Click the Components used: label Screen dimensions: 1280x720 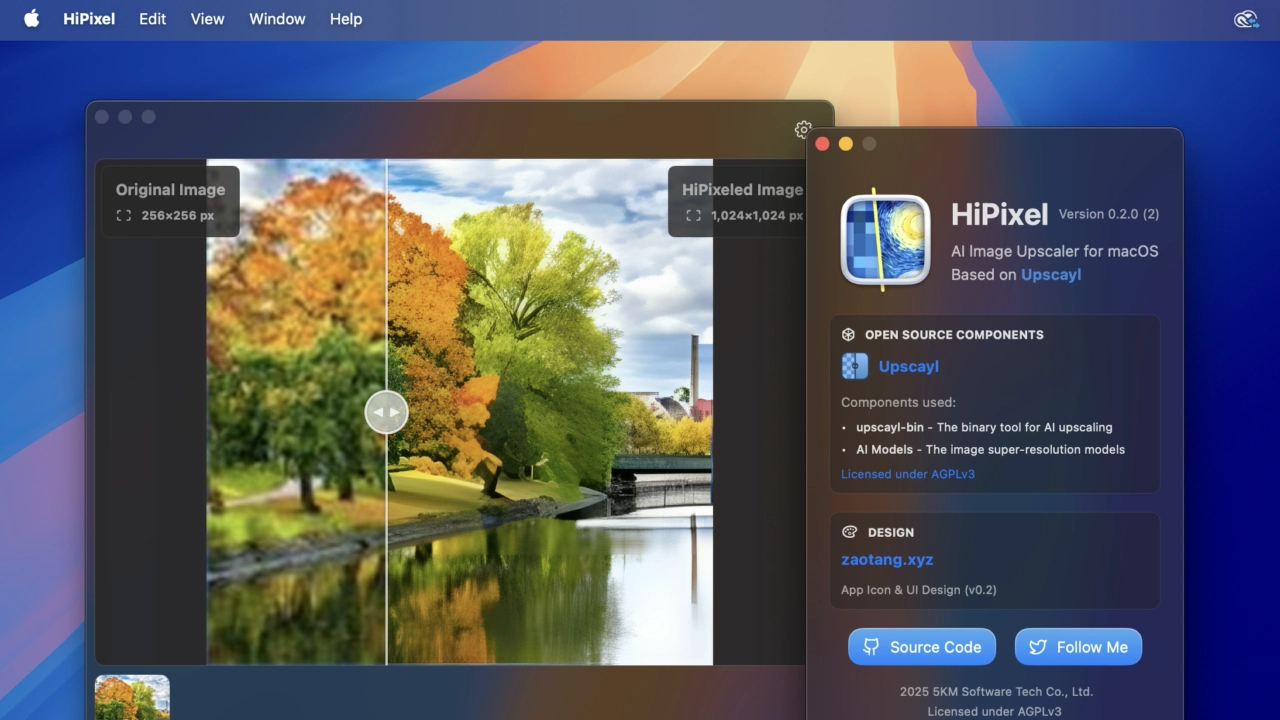click(x=898, y=402)
